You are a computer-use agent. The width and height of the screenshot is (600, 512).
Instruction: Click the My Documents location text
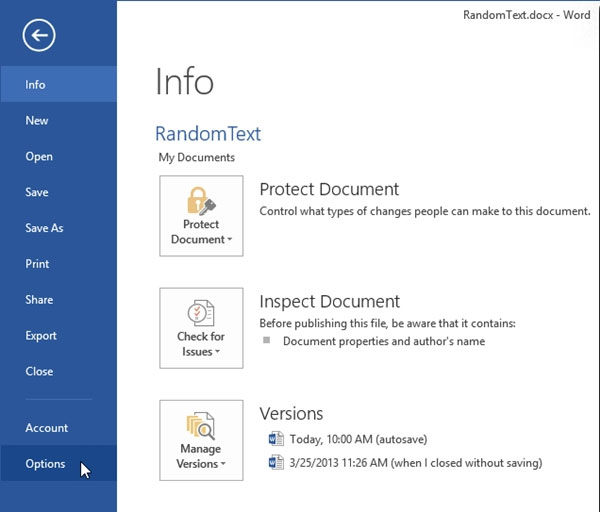click(197, 157)
